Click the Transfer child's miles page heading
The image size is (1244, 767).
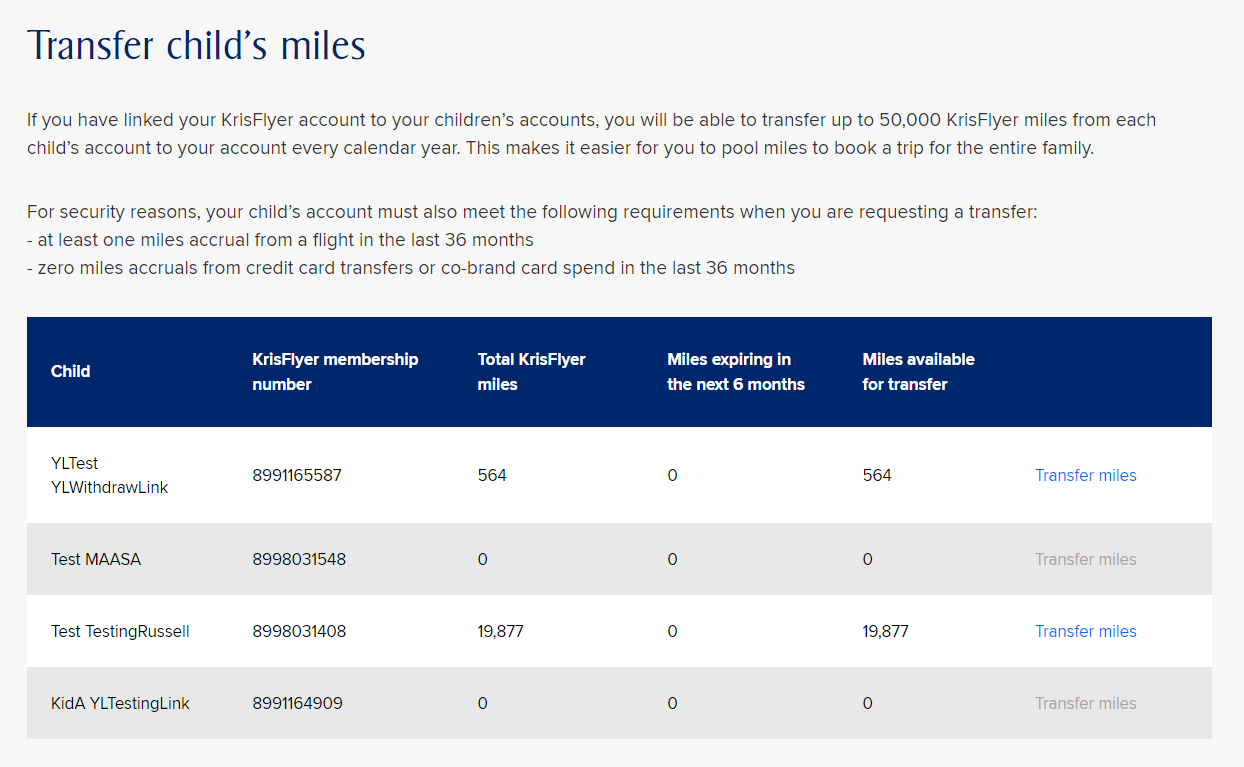pos(196,46)
